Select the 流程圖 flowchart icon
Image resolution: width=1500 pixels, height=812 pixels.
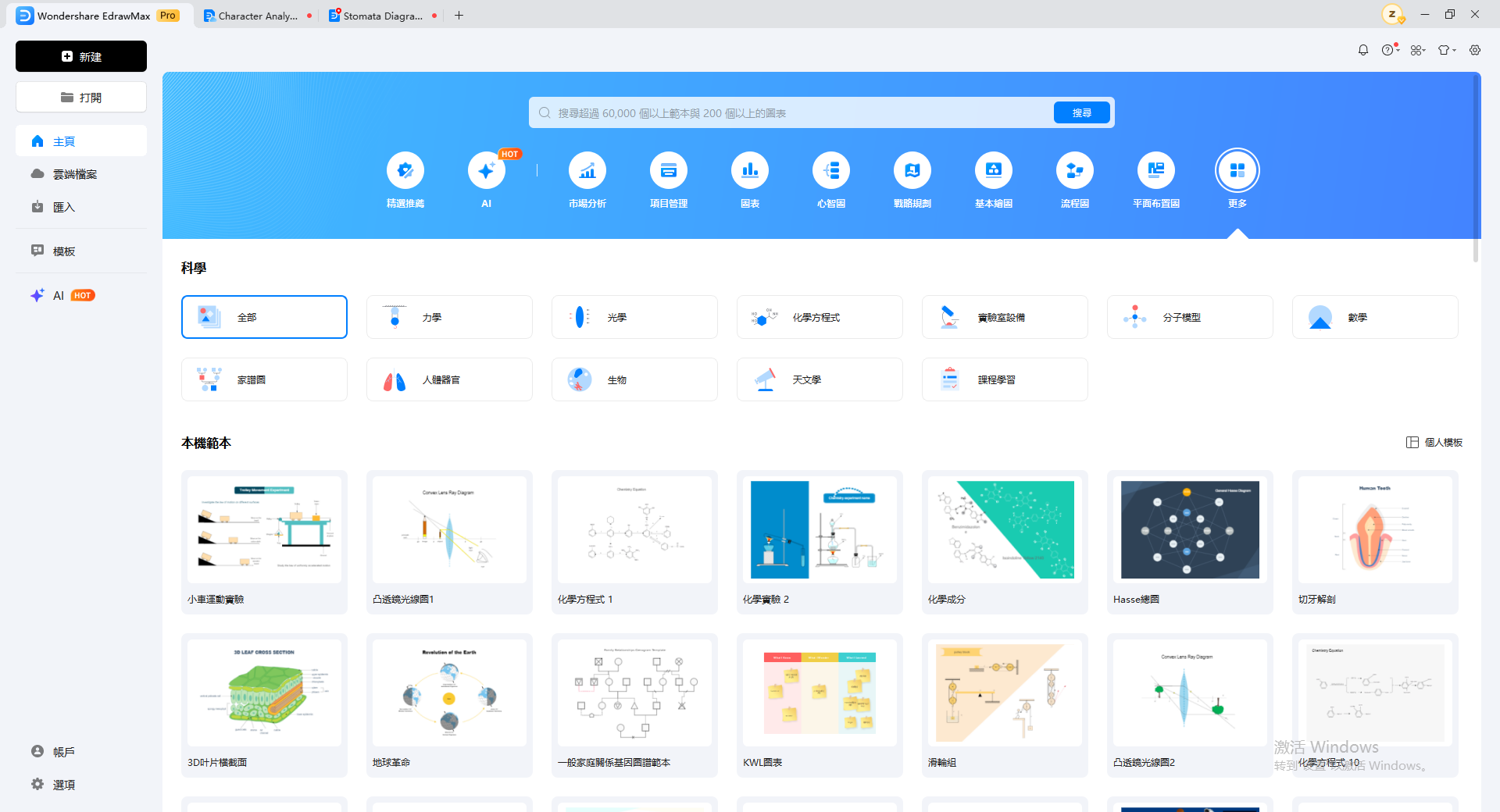(1075, 170)
